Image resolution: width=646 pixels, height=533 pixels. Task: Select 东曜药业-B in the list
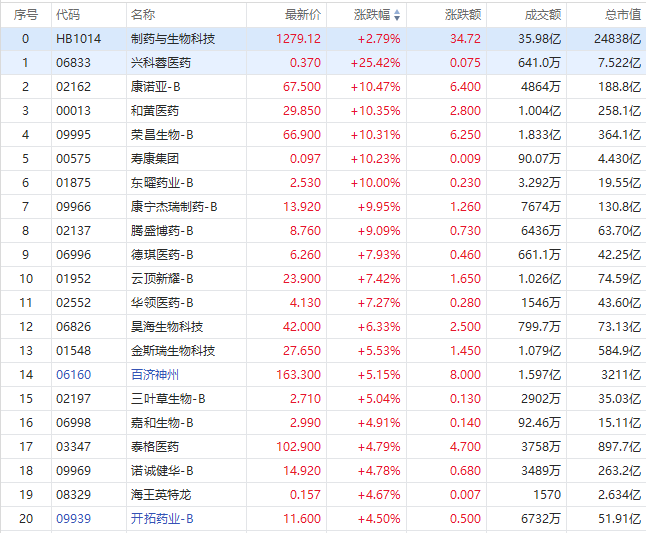(x=162, y=183)
